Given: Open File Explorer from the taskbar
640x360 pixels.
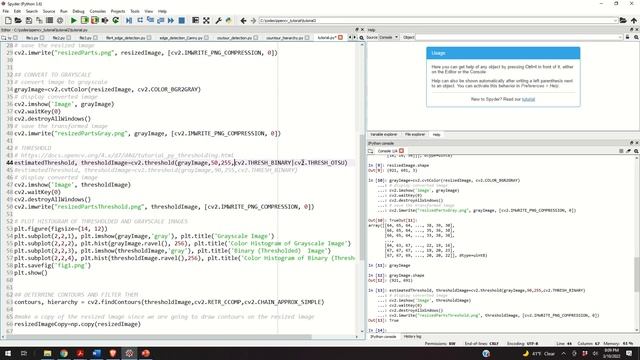Looking at the screenshot, I should point(47,353).
